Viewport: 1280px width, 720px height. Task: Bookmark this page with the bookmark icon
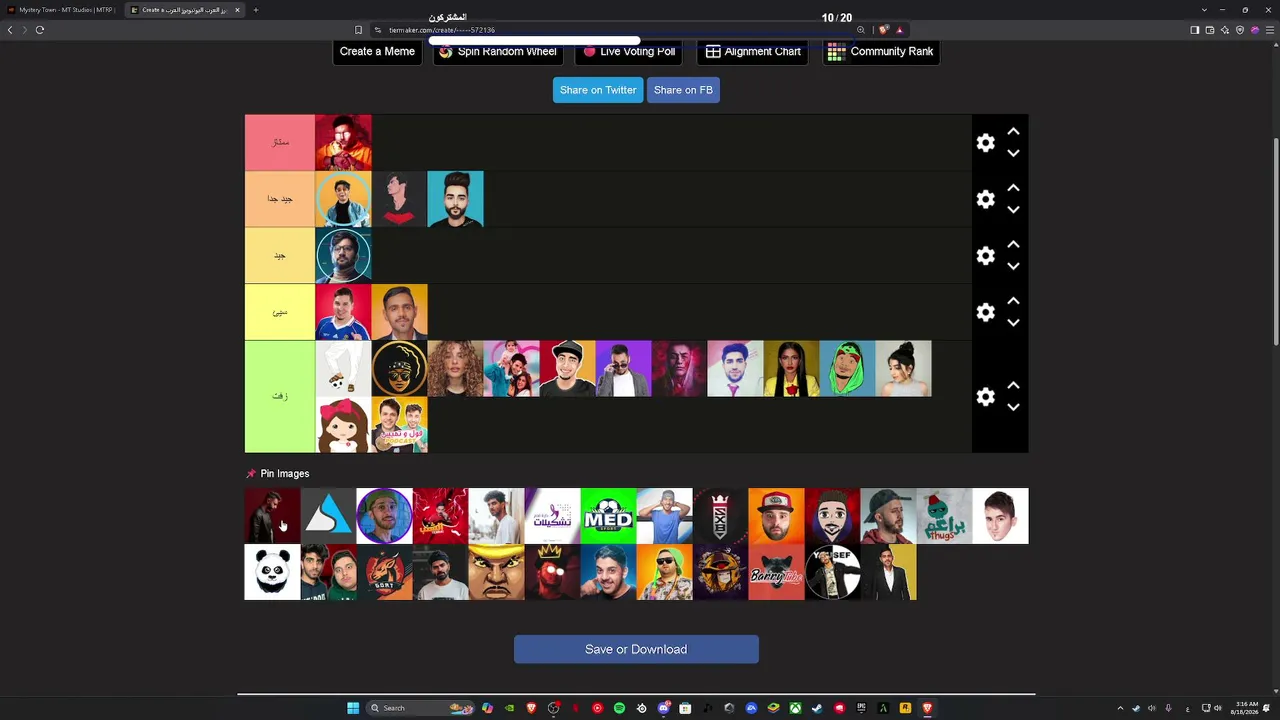[358, 30]
